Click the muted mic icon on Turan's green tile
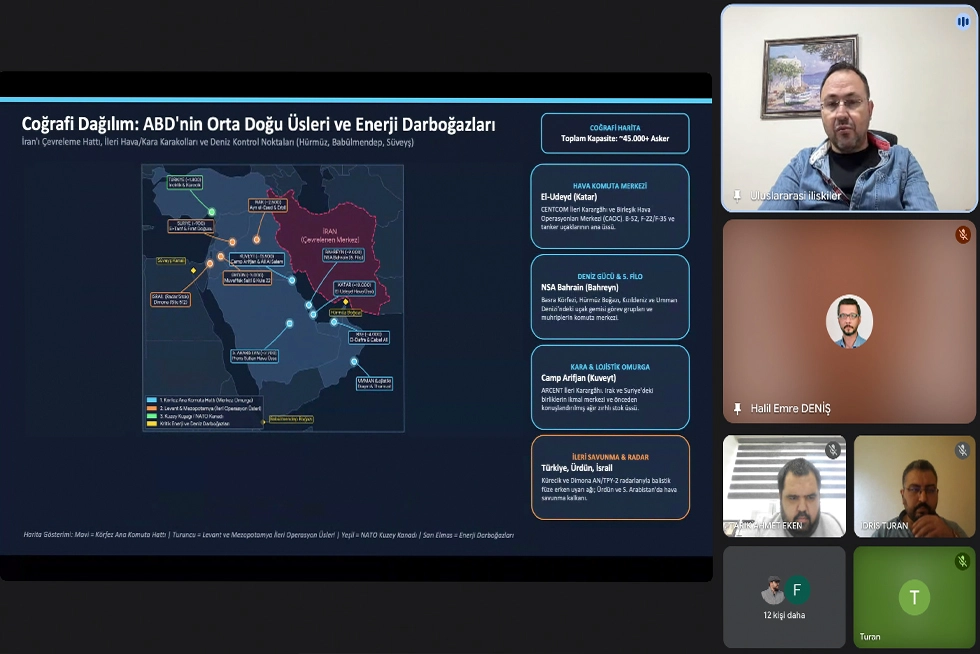The width and height of the screenshot is (980, 654). tap(962, 561)
